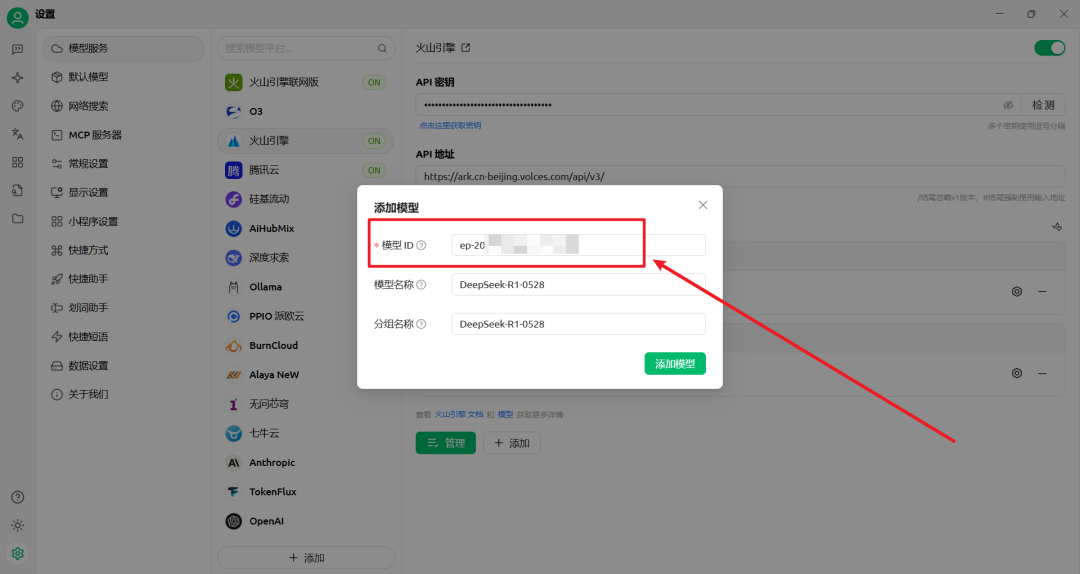Select O3 provider

click(x=305, y=112)
